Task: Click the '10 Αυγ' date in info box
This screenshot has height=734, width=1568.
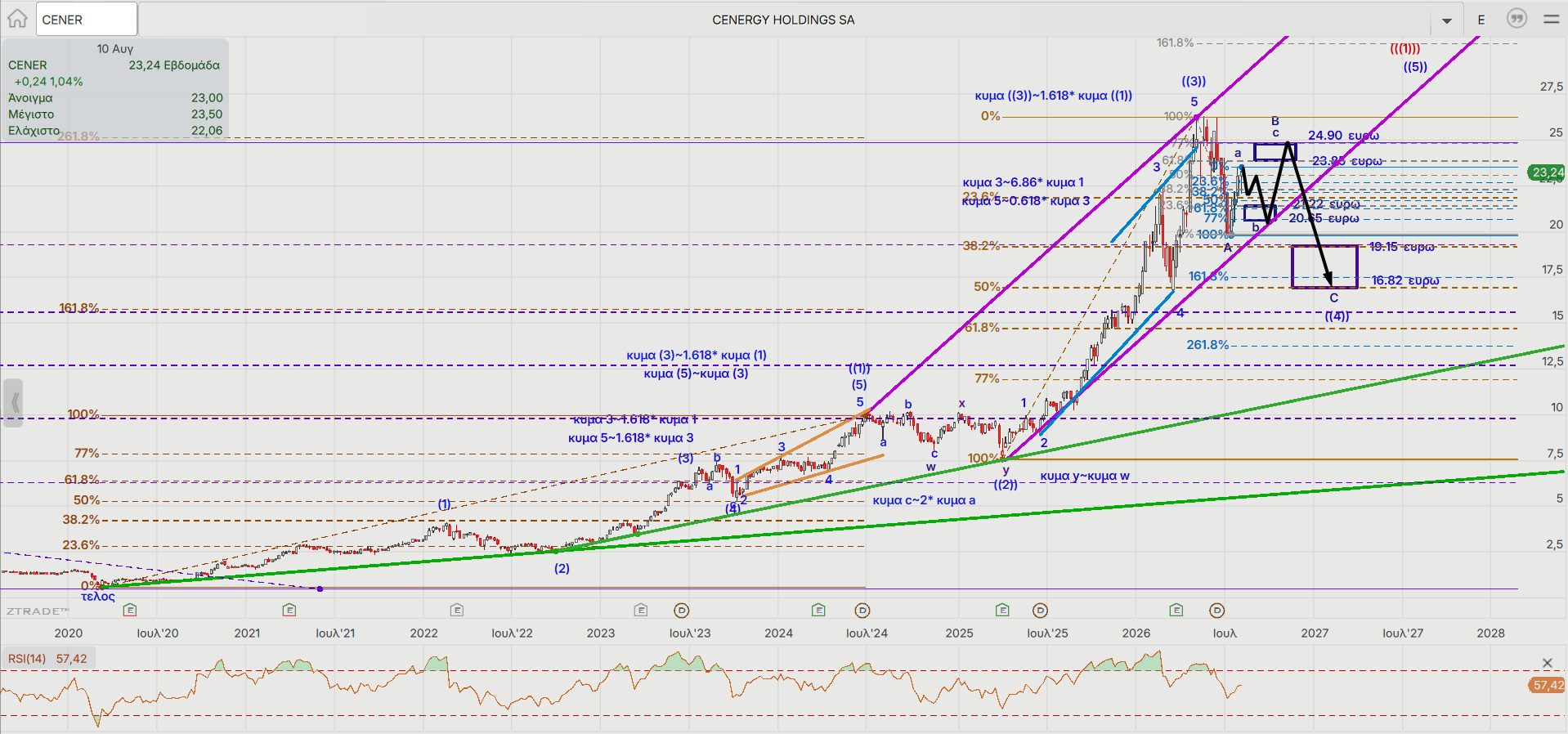Action: coord(115,49)
